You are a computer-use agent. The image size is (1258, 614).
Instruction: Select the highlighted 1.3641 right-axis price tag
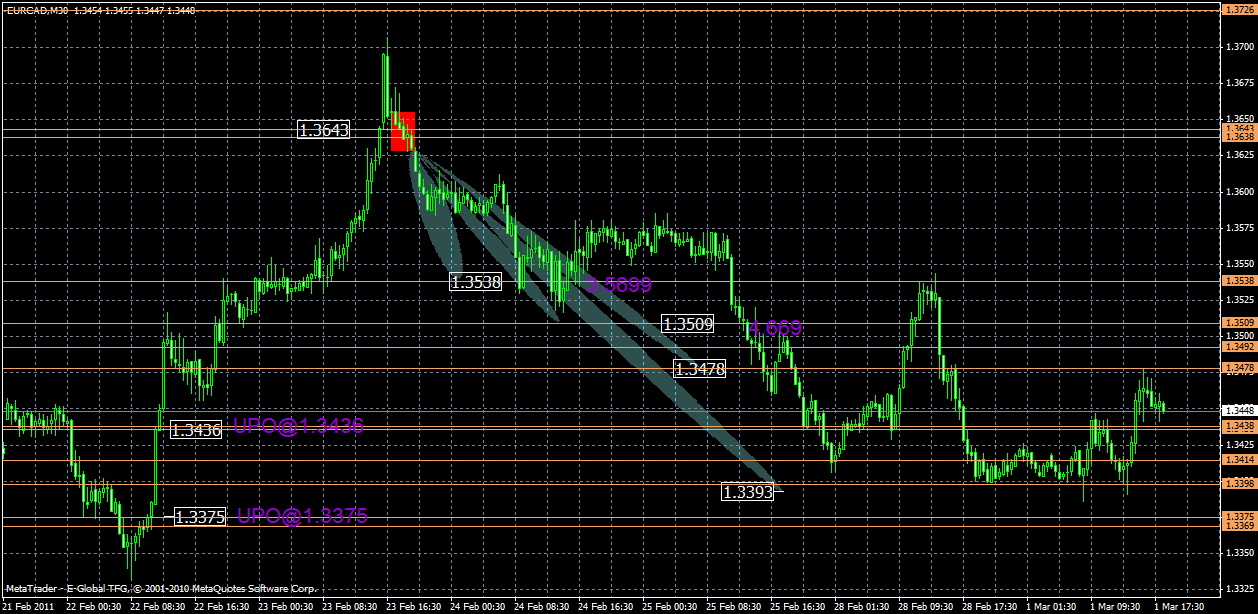(x=1240, y=129)
